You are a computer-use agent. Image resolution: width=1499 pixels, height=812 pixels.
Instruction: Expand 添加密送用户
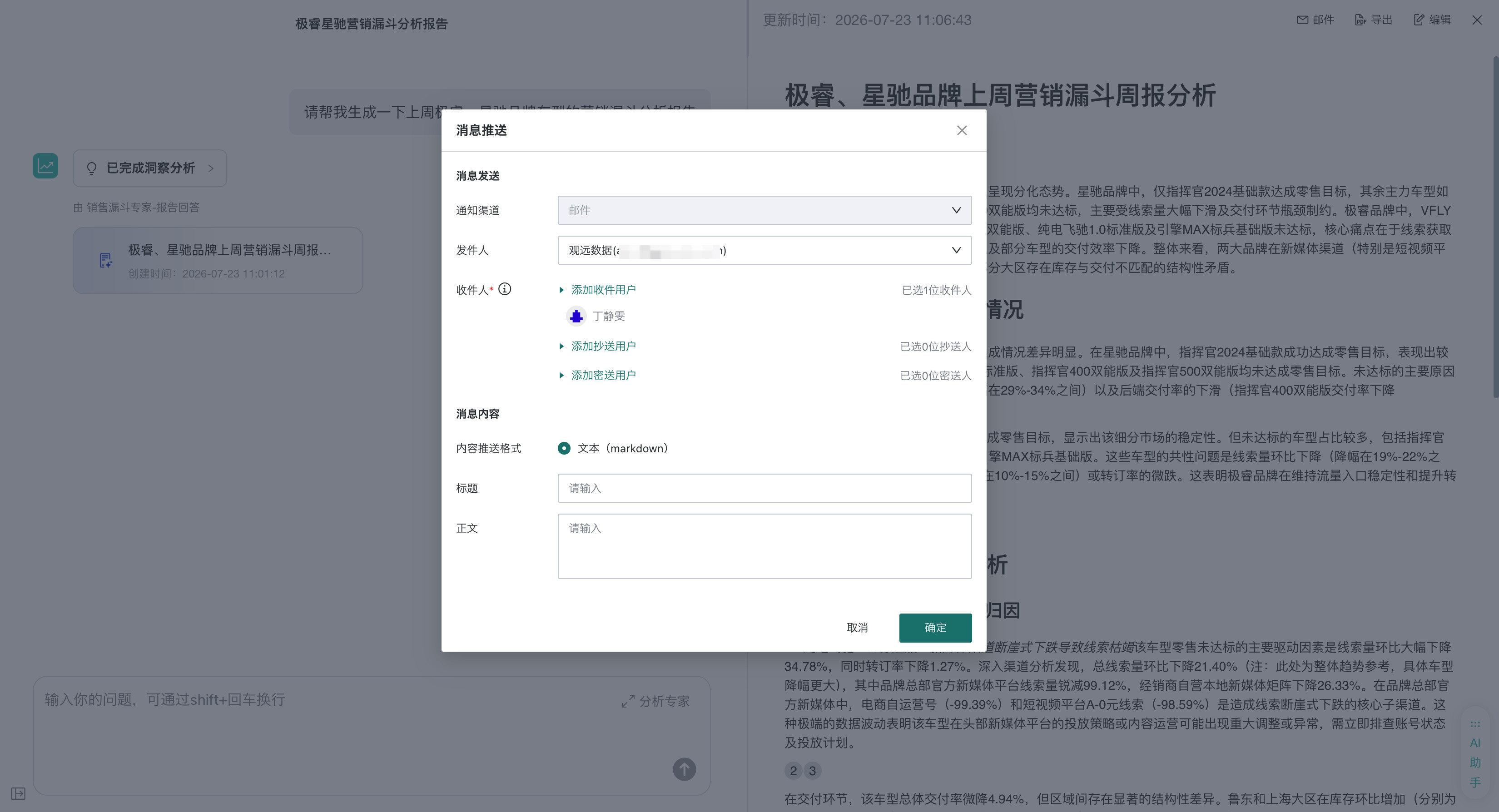pyautogui.click(x=598, y=375)
